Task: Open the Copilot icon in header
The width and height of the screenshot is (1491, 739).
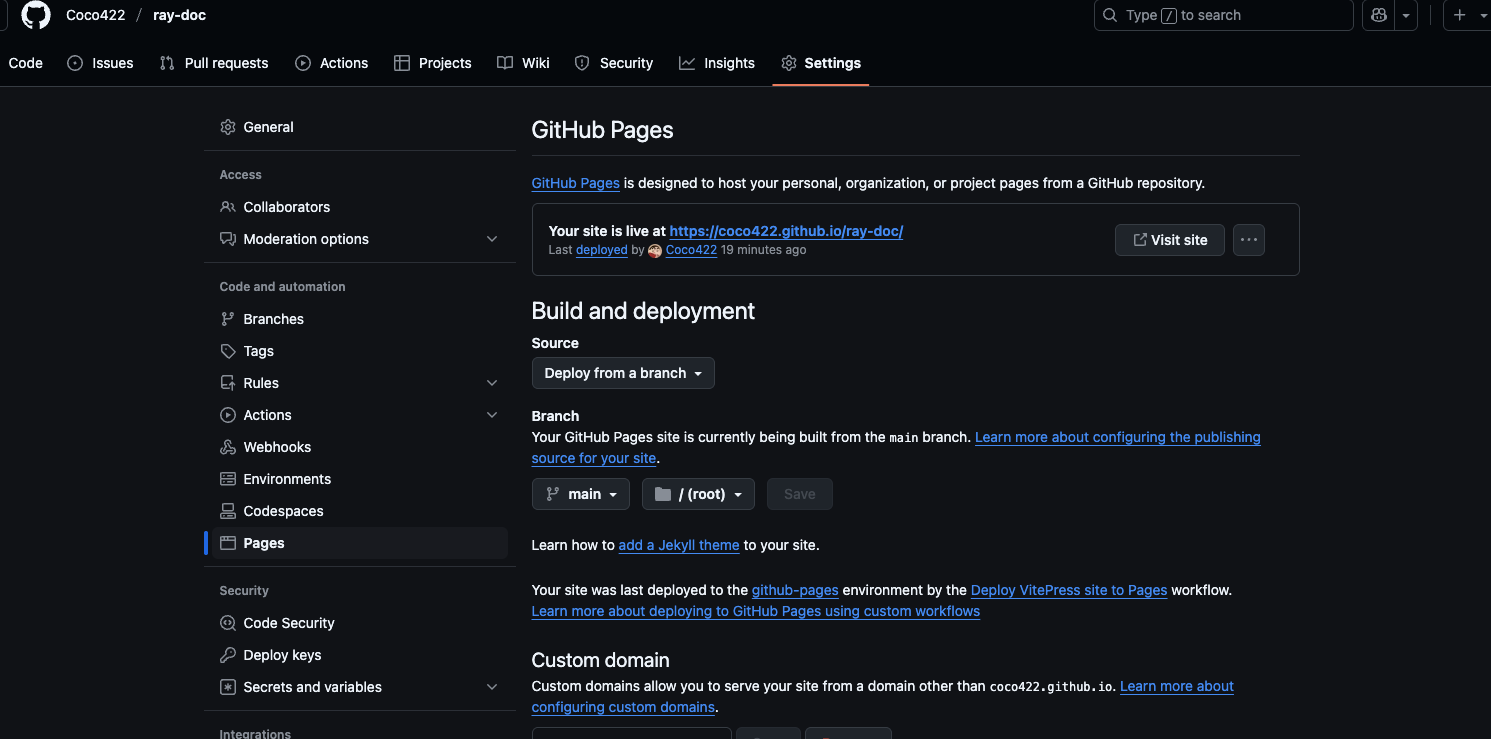Action: 1379,15
